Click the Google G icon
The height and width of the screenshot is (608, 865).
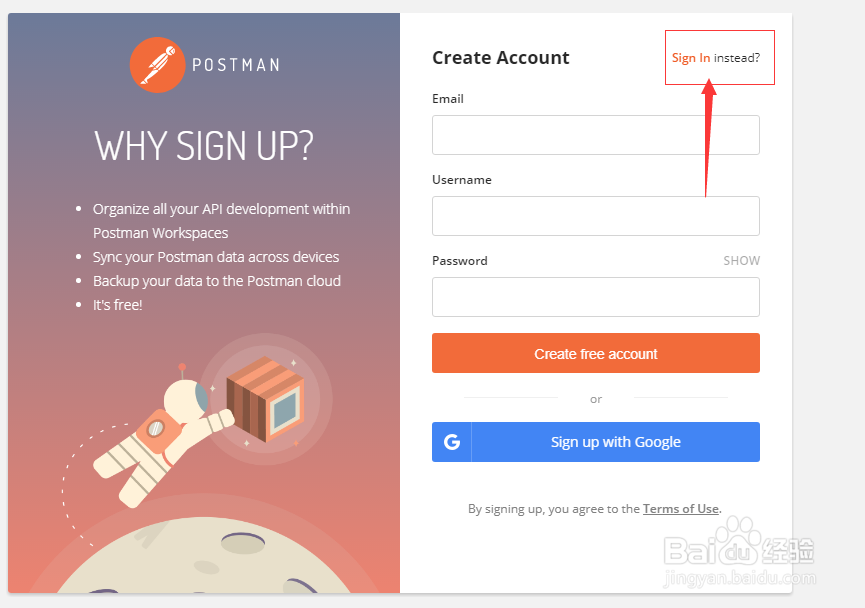coord(452,442)
